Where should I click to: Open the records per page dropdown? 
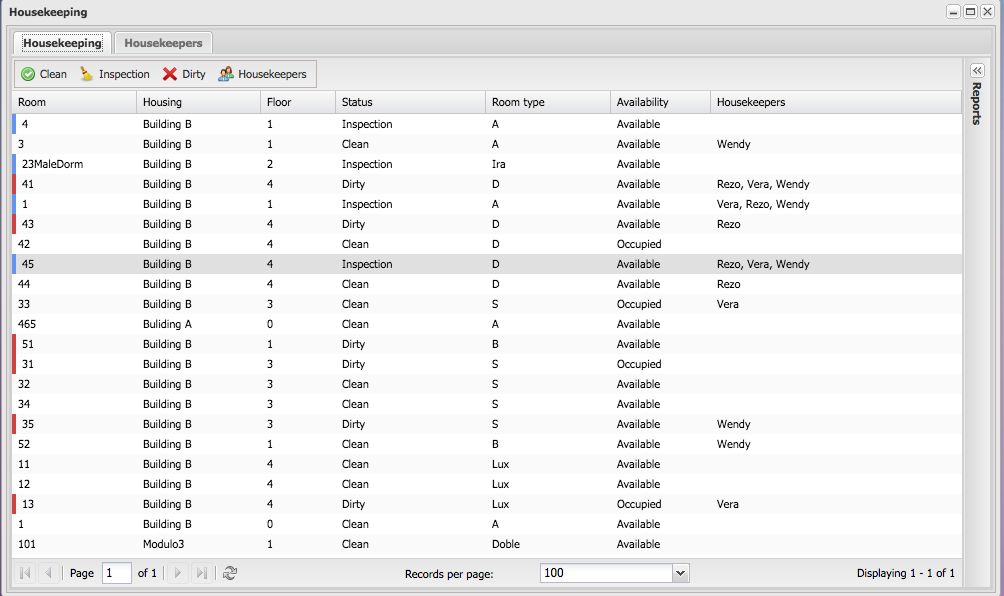tap(681, 573)
